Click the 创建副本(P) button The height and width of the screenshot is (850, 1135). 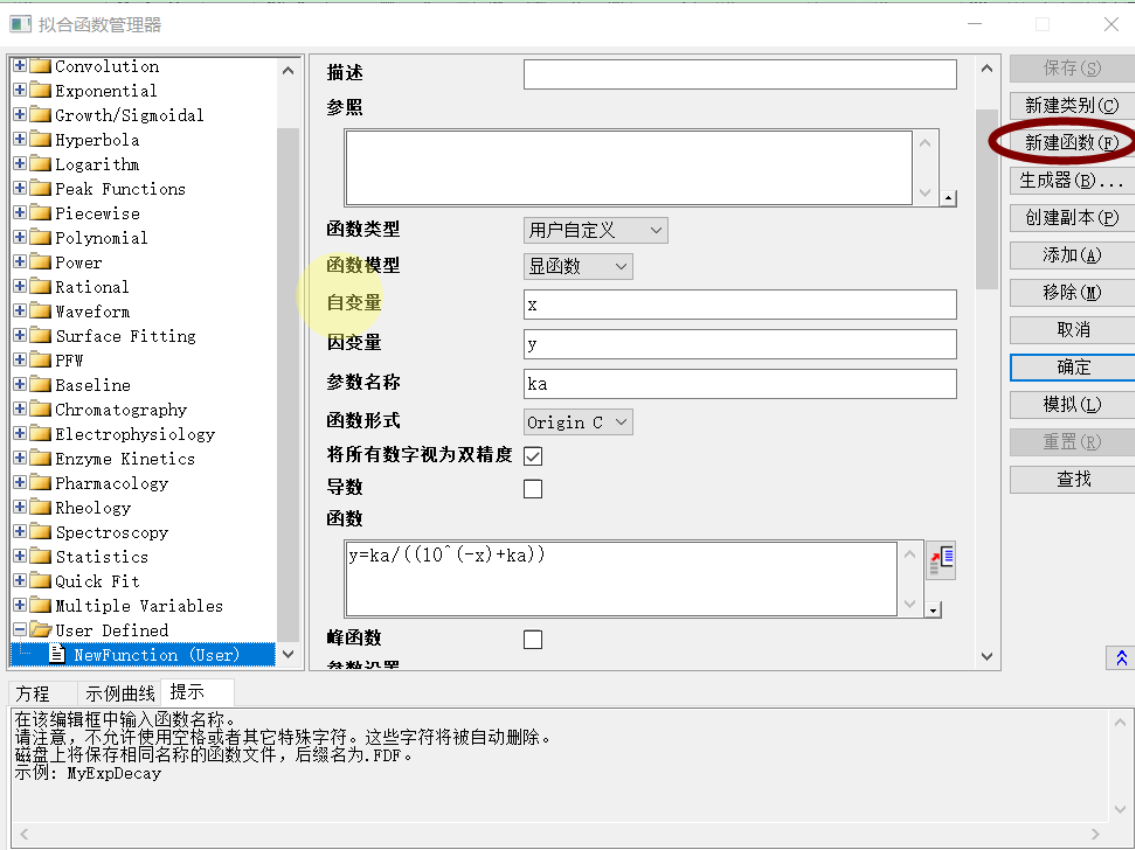pos(1072,217)
